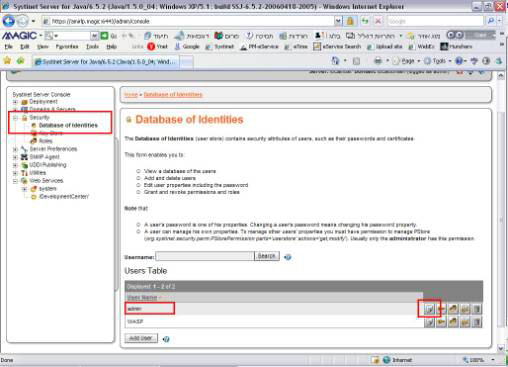Click the Search button beside the Username field

coord(267,256)
